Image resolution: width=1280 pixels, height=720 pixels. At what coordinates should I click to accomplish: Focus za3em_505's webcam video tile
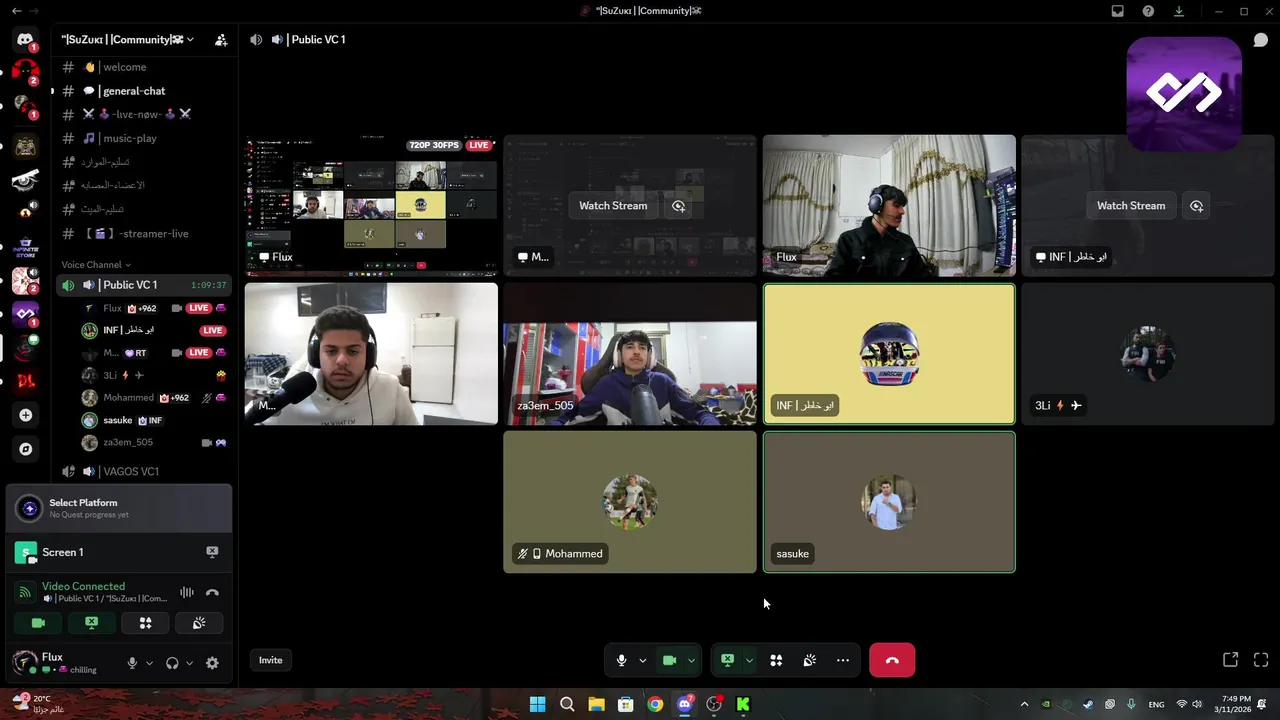pyautogui.click(x=630, y=354)
